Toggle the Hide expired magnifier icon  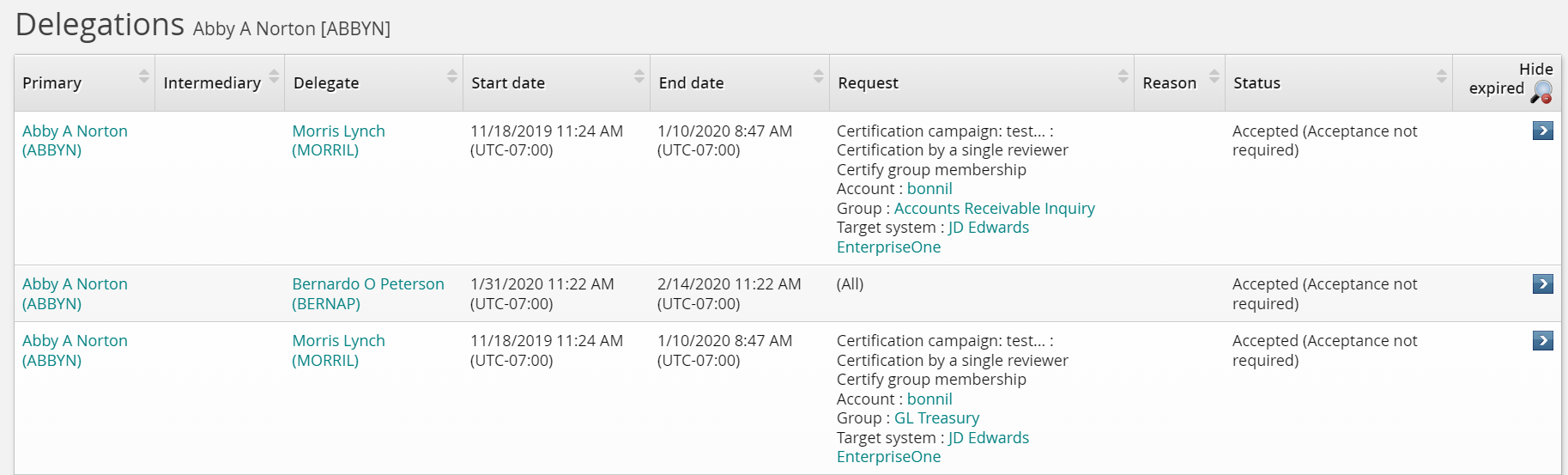point(1541,91)
